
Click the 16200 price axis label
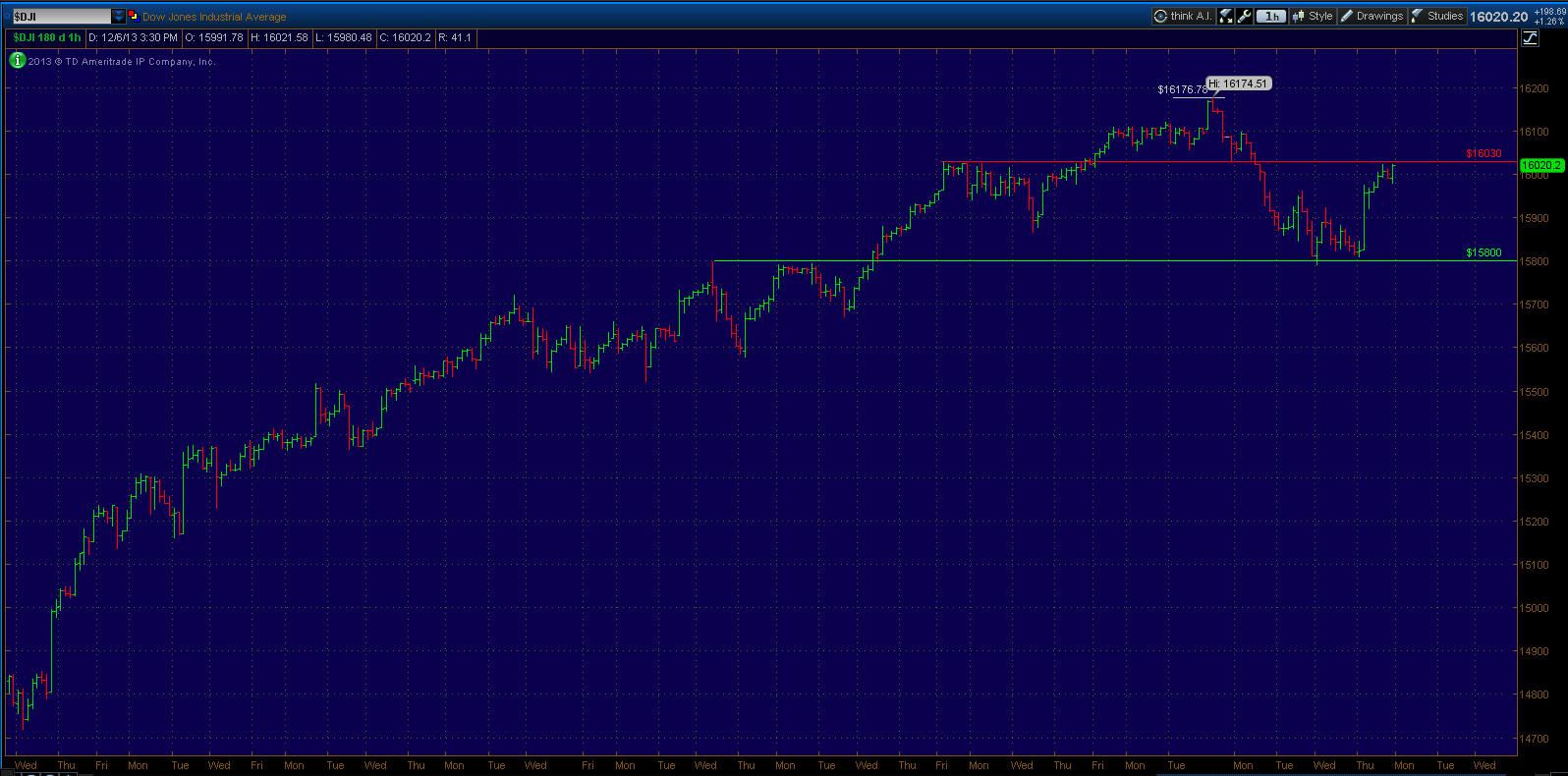point(1535,88)
